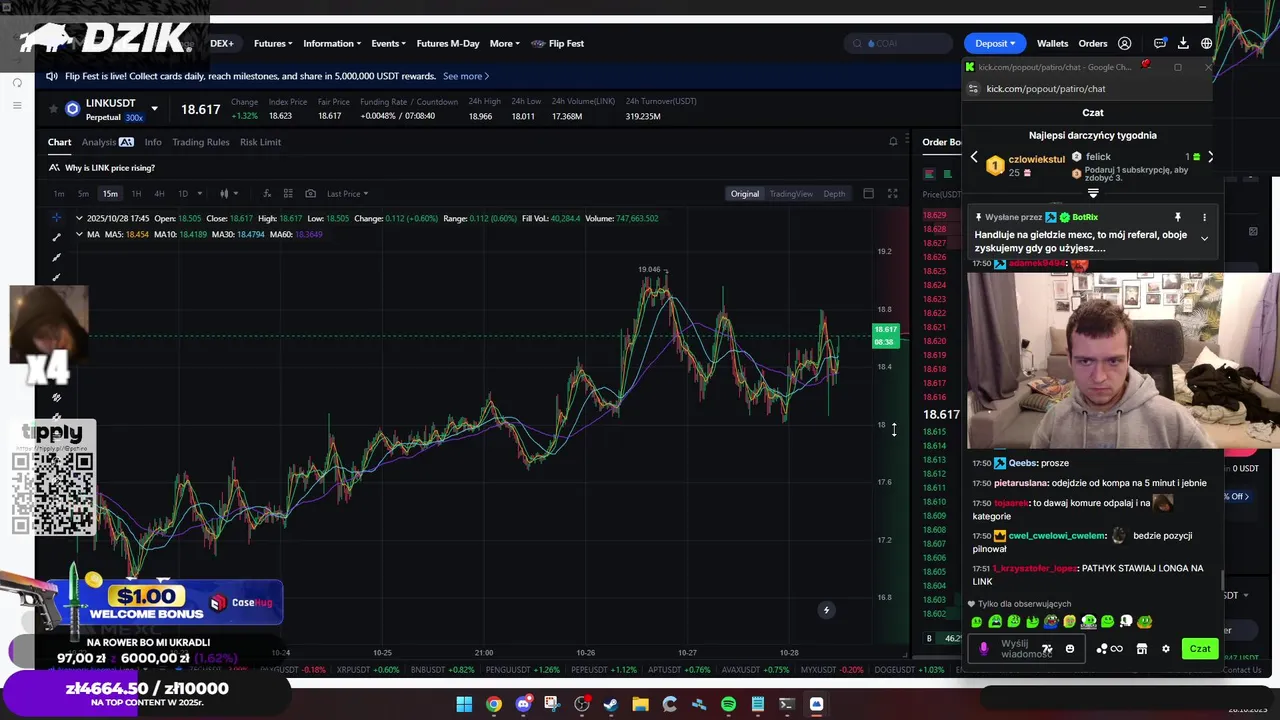The height and width of the screenshot is (720, 1280).
Task: Open the messages icon in header
Action: point(1160,44)
